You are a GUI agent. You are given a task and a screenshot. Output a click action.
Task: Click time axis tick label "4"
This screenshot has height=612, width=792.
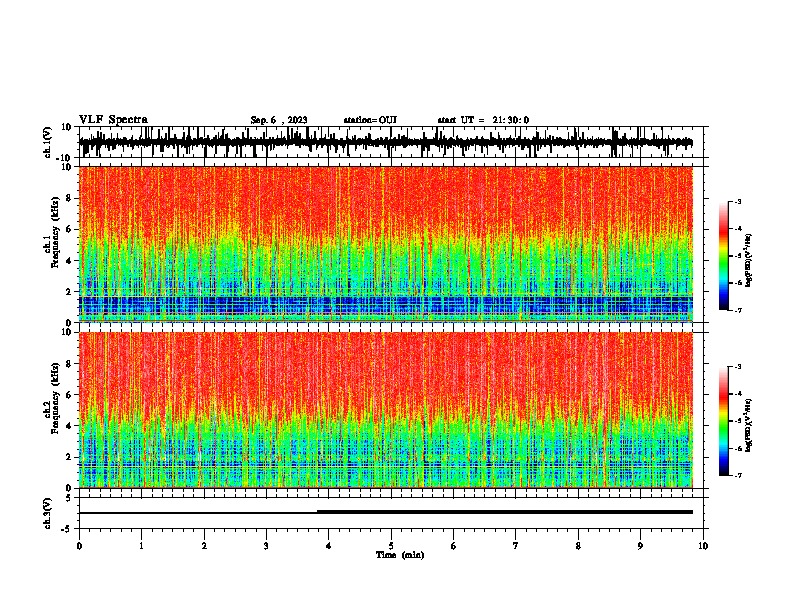(329, 546)
